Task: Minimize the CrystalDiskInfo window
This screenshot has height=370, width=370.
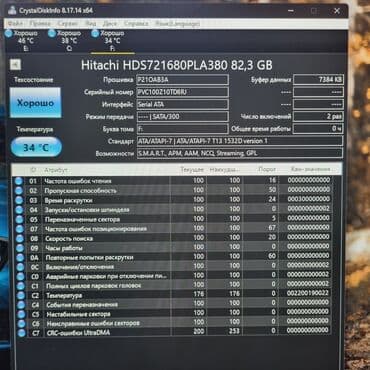Action: [291, 11]
